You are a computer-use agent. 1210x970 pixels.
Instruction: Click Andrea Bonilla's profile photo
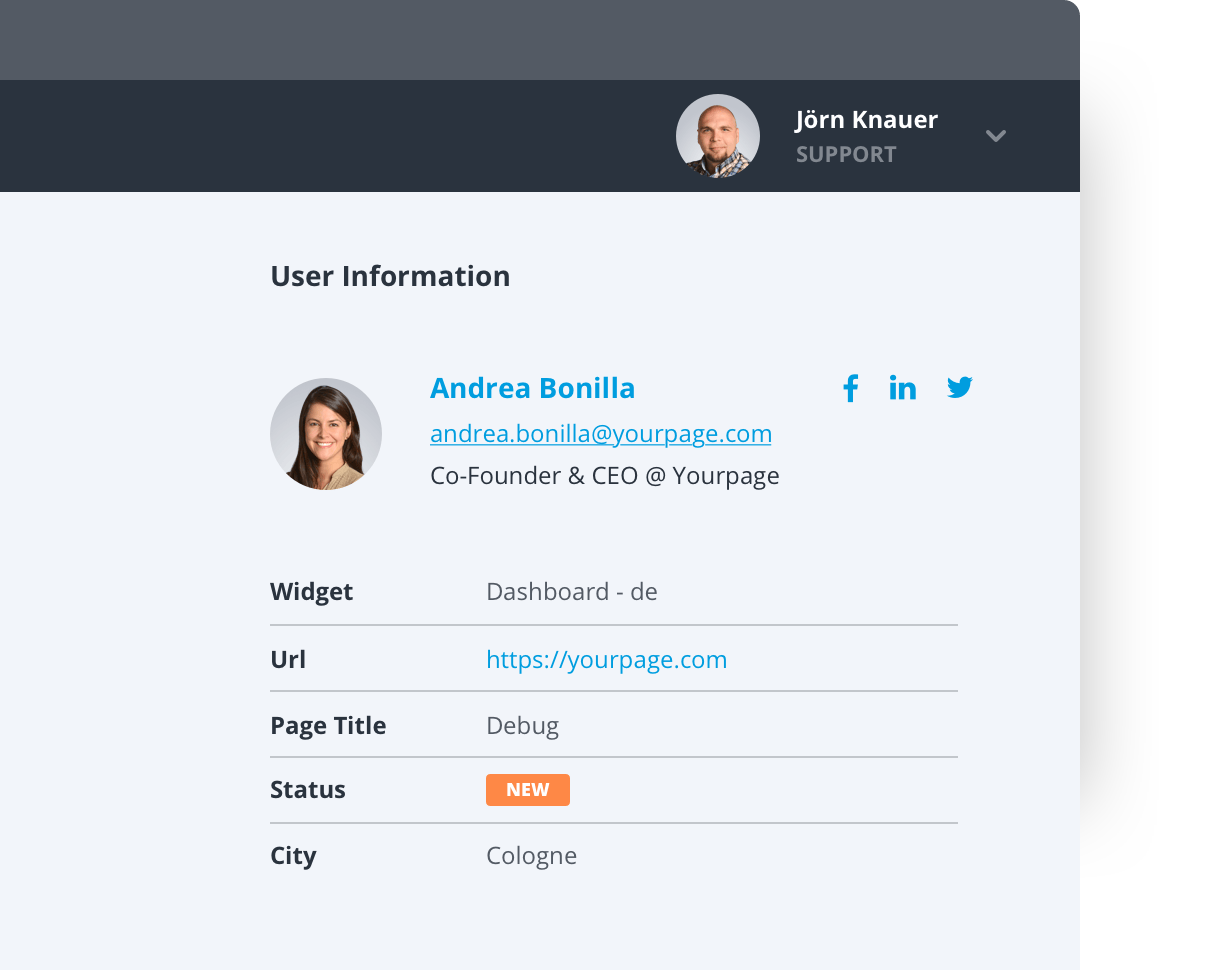click(x=326, y=434)
